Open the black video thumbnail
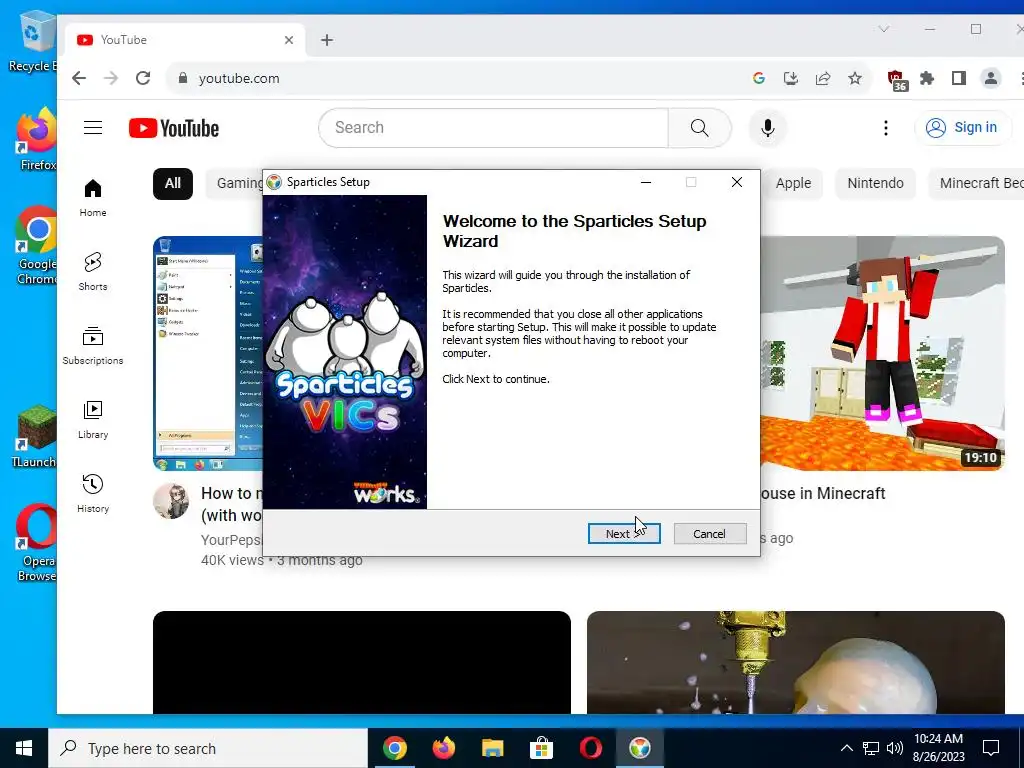Screen dimensions: 1024x768 [x=362, y=662]
